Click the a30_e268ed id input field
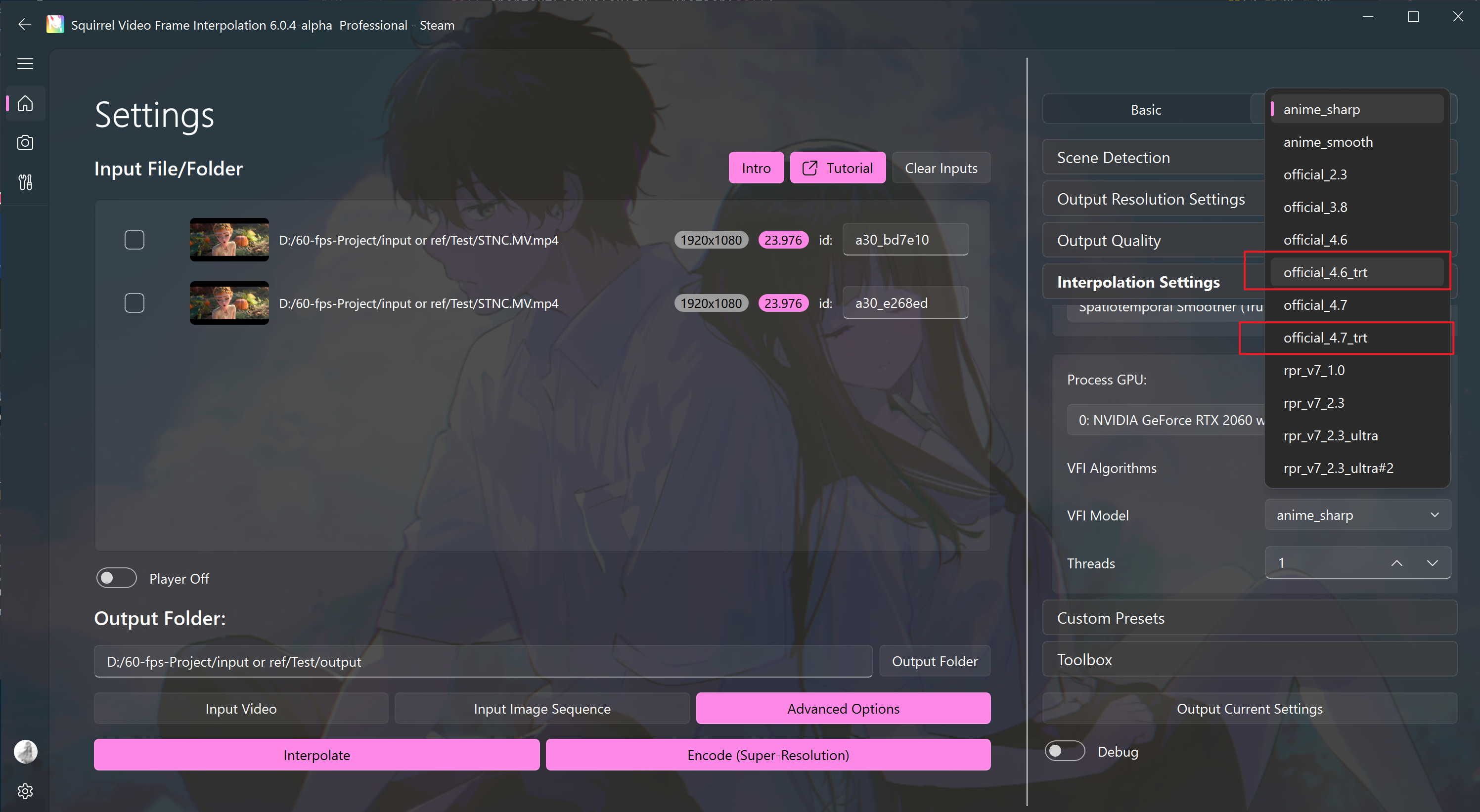The image size is (1480, 812). tap(905, 302)
